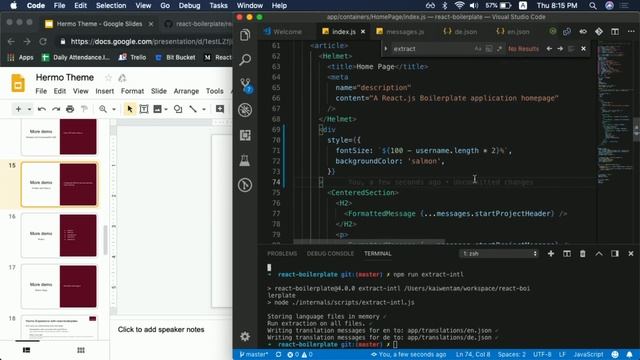Click undo in Google Slides toolbar
The image size is (640, 360).
(42, 109)
